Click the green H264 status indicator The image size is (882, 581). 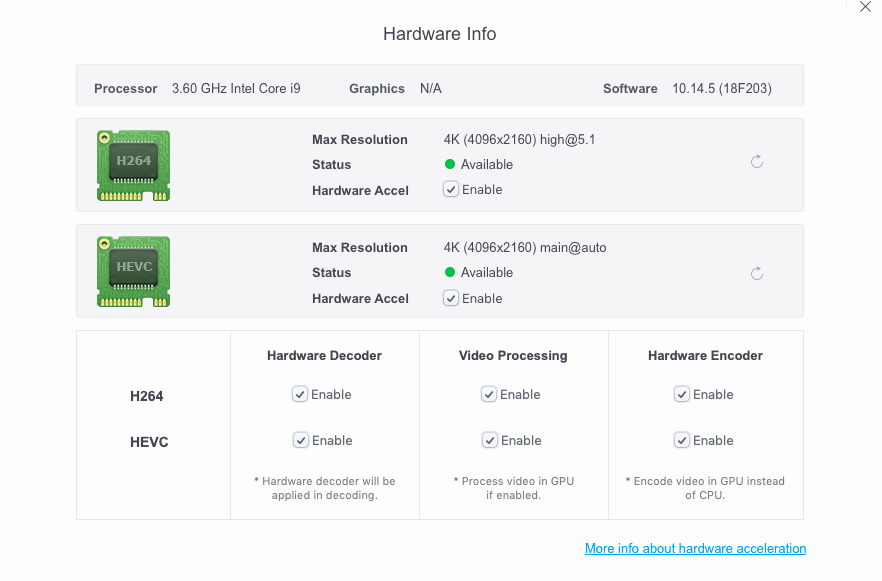click(x=450, y=164)
